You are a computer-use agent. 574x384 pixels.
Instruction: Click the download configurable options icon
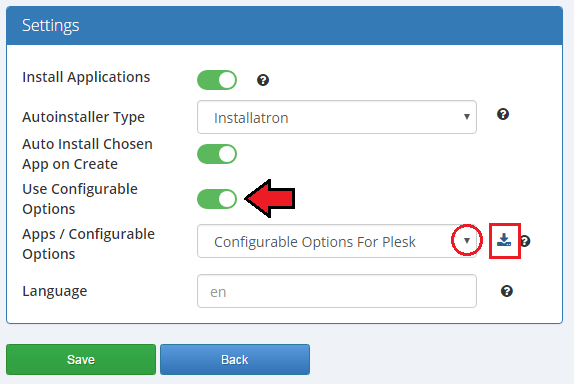point(504,240)
